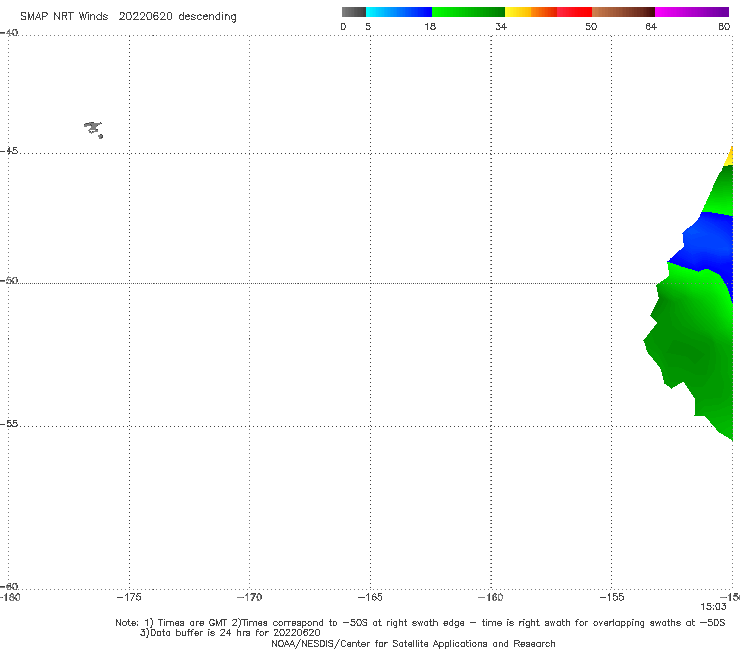The height and width of the screenshot is (650, 740).
Task: Click the longitude label '-165'
Action: 370,597
